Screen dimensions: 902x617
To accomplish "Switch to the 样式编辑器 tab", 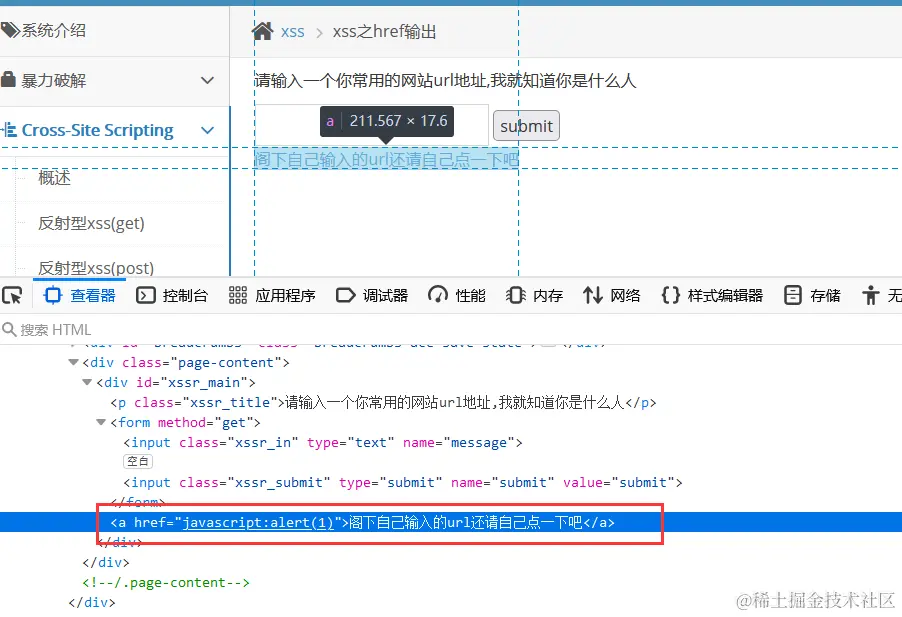I will coord(712,296).
